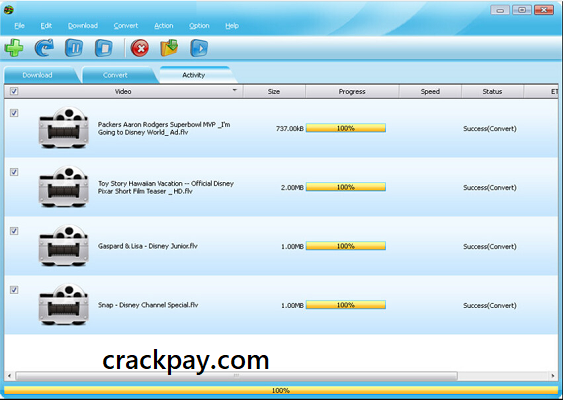
Task: Click progress bar for Snap Disney Channel video
Action: pos(346,304)
